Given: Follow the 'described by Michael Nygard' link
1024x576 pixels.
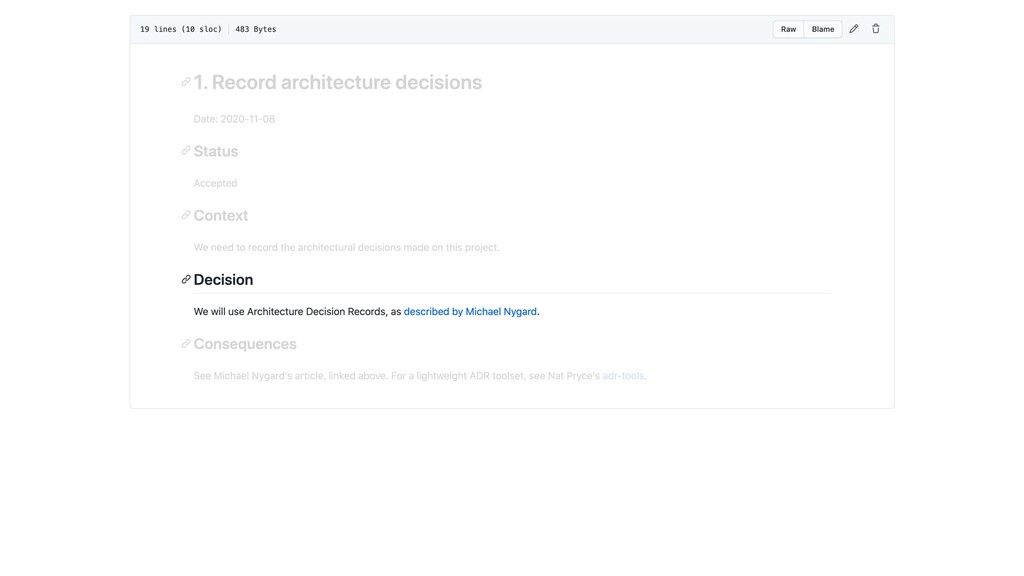Looking at the screenshot, I should (x=470, y=312).
